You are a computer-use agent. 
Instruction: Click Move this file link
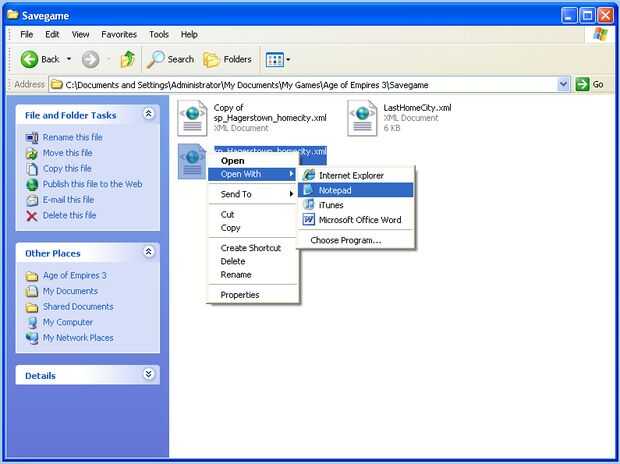point(67,153)
